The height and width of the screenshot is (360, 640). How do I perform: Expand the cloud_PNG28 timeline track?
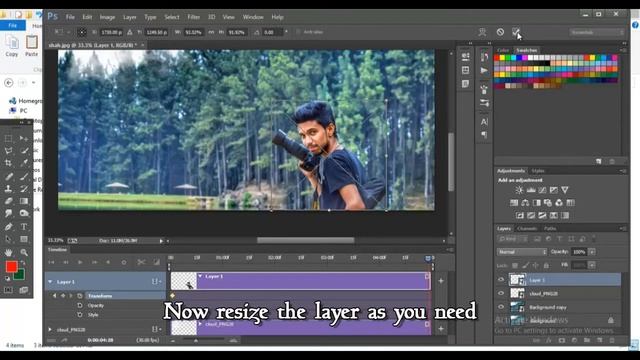pos(50,329)
